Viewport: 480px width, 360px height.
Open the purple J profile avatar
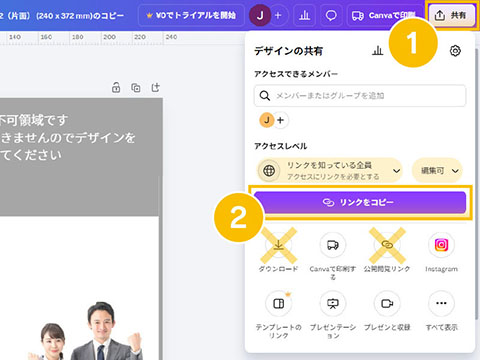(x=260, y=15)
